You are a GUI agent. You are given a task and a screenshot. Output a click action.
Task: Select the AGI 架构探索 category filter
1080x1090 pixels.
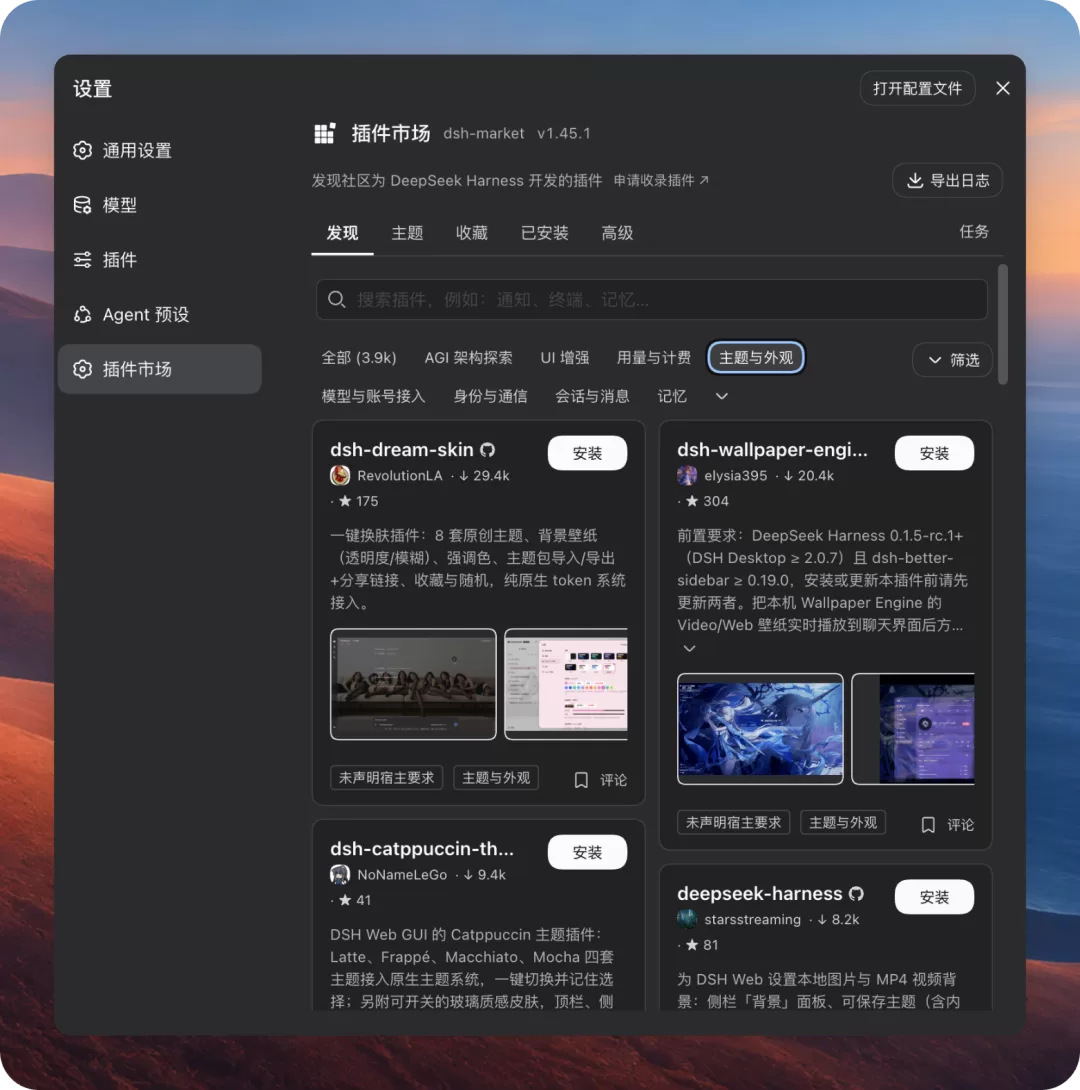[x=468, y=358]
